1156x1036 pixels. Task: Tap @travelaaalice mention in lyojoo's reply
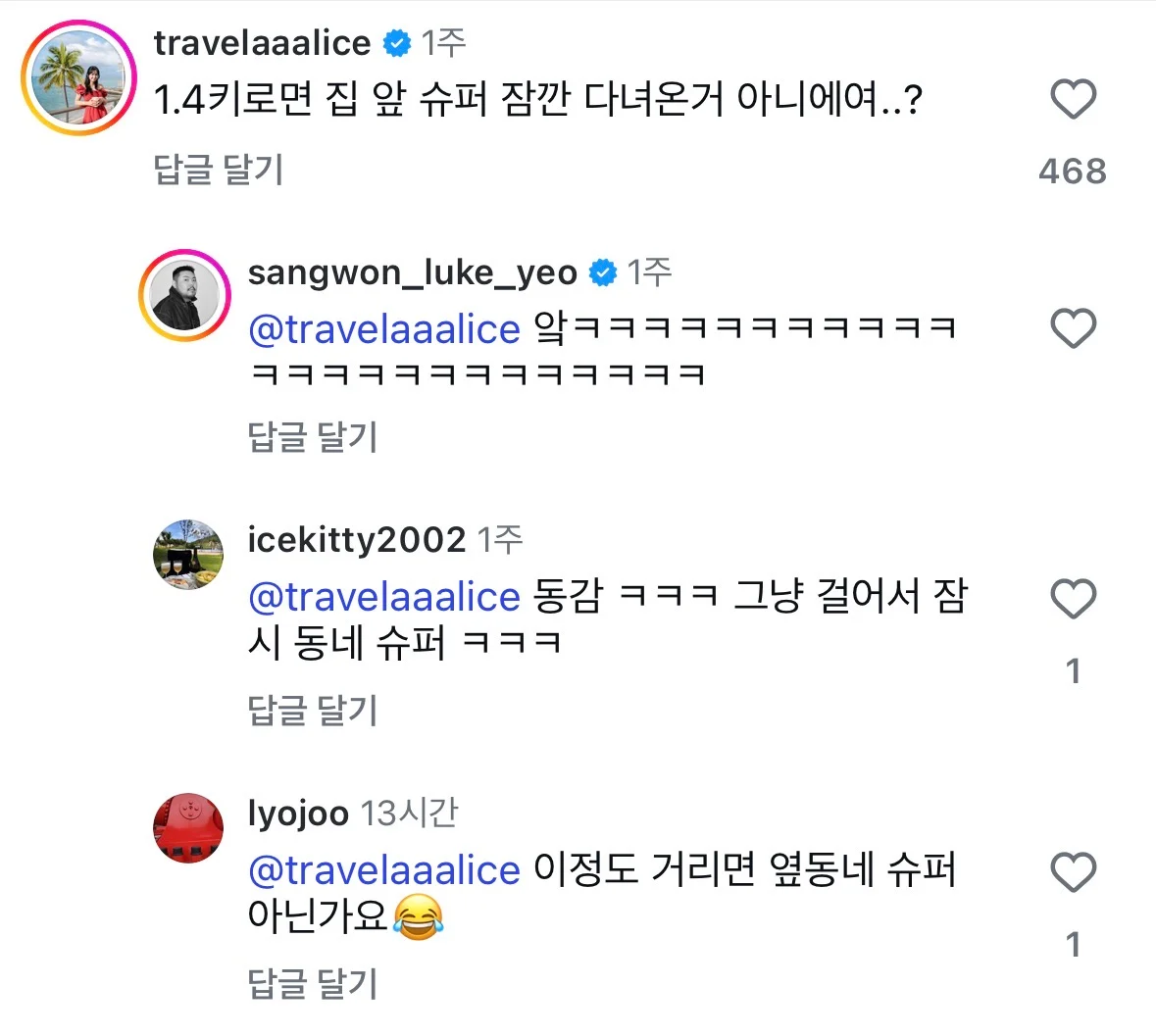tap(383, 870)
